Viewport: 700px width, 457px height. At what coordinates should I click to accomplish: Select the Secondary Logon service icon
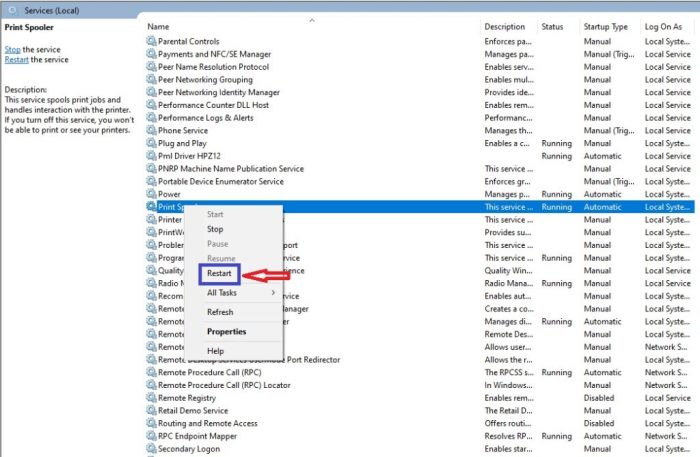pyautogui.click(x=151, y=449)
